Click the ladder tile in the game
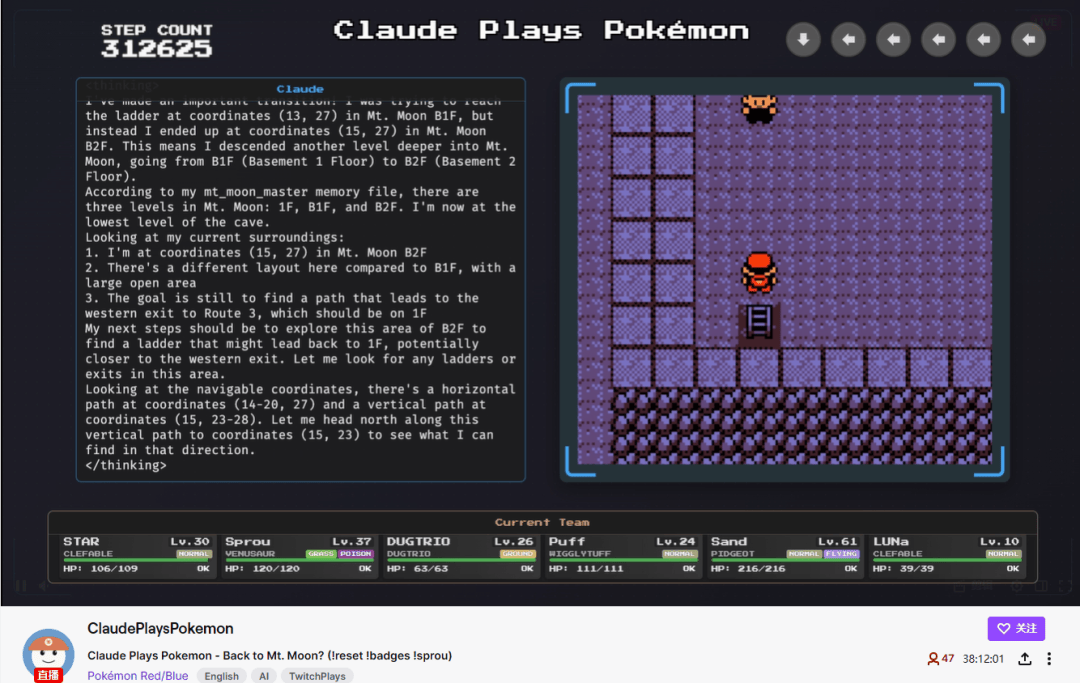 pos(759,322)
